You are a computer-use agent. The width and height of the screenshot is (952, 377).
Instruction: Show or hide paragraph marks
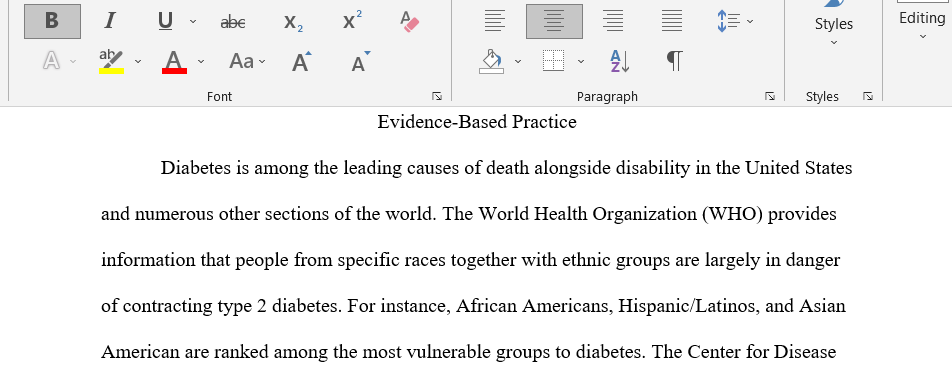point(674,61)
